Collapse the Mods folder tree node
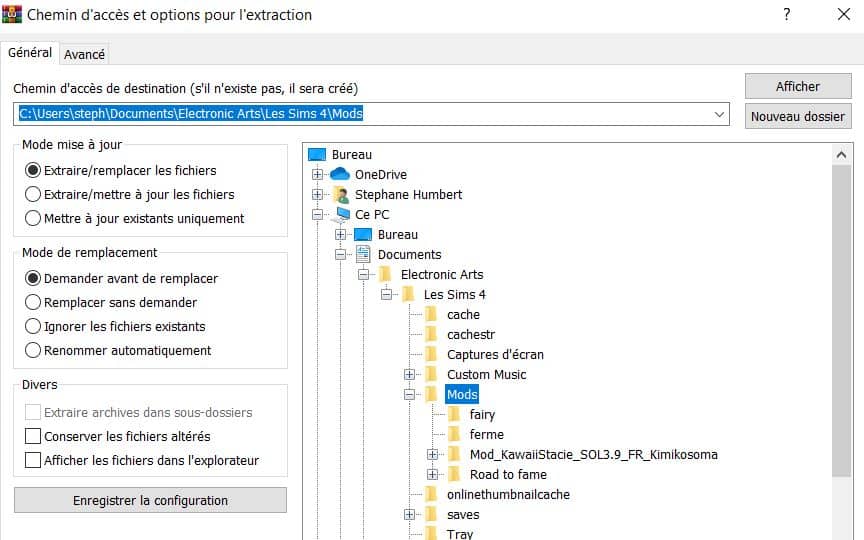The width and height of the screenshot is (864, 540). pyautogui.click(x=409, y=394)
